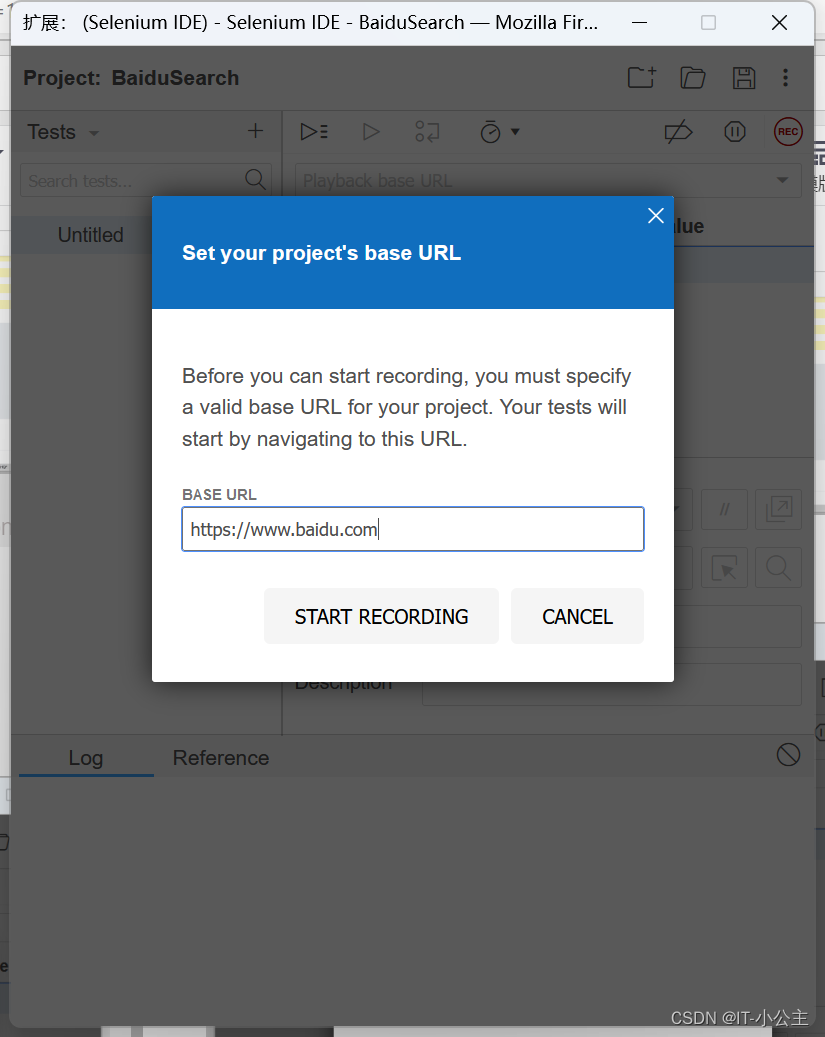Switch to the Log tab

pos(86,758)
